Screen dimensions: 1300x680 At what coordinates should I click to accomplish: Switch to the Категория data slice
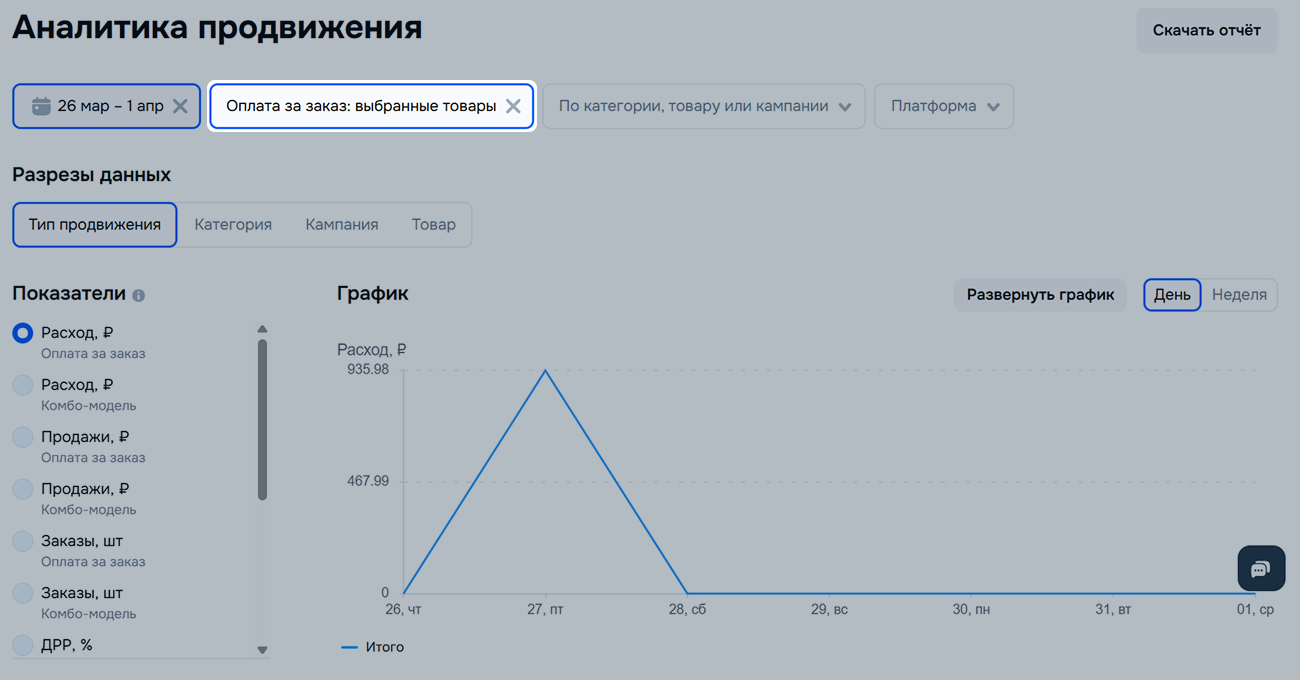[233, 224]
